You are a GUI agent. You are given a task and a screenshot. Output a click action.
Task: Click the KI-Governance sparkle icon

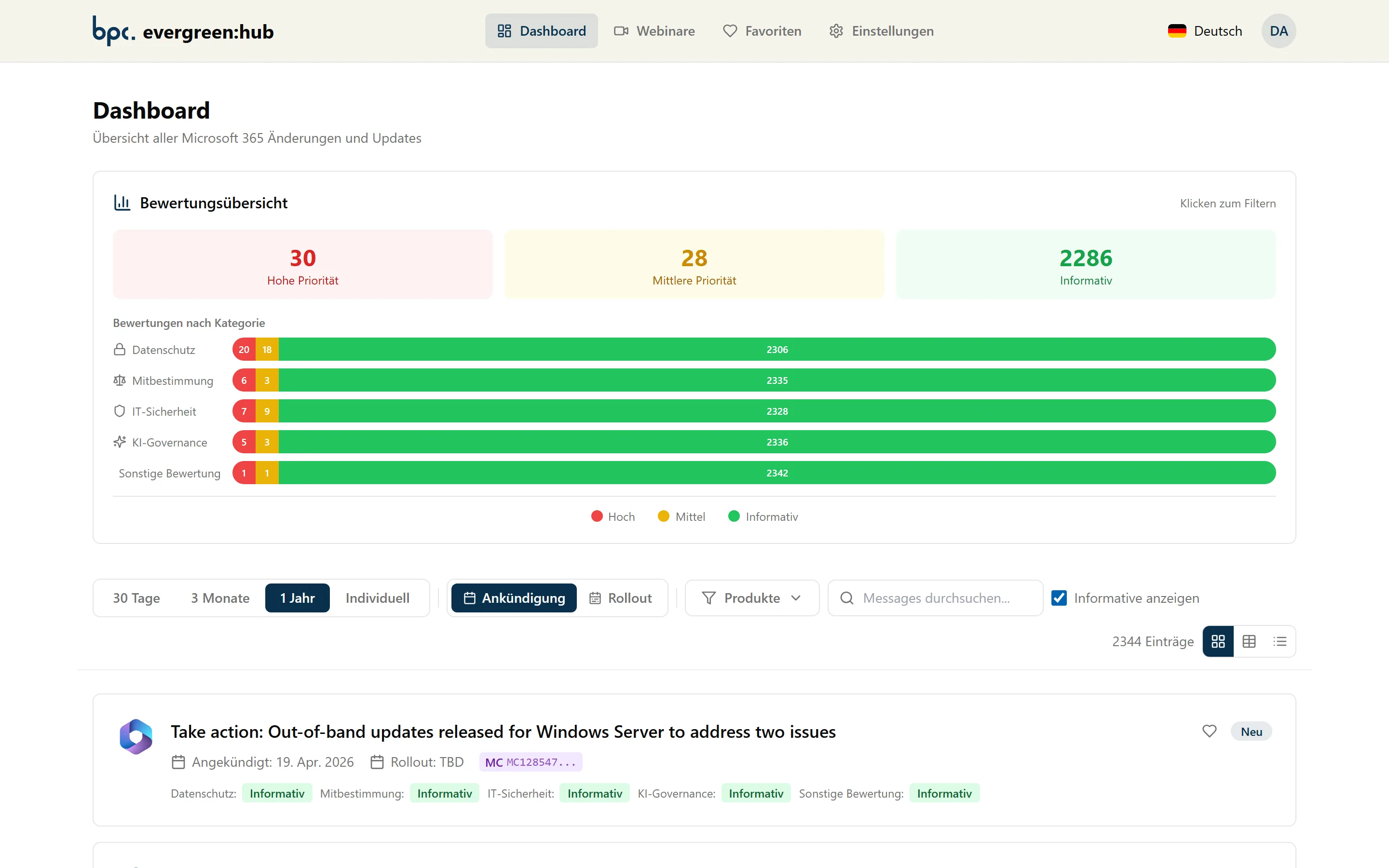click(x=120, y=442)
